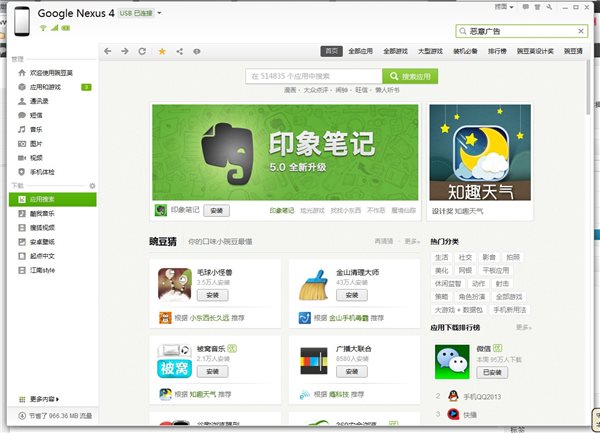Click the 已安装 button under 微信

(492, 372)
